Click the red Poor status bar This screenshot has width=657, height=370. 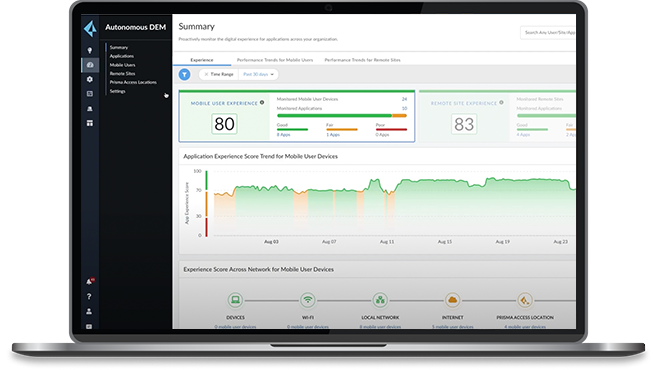[x=391, y=129]
